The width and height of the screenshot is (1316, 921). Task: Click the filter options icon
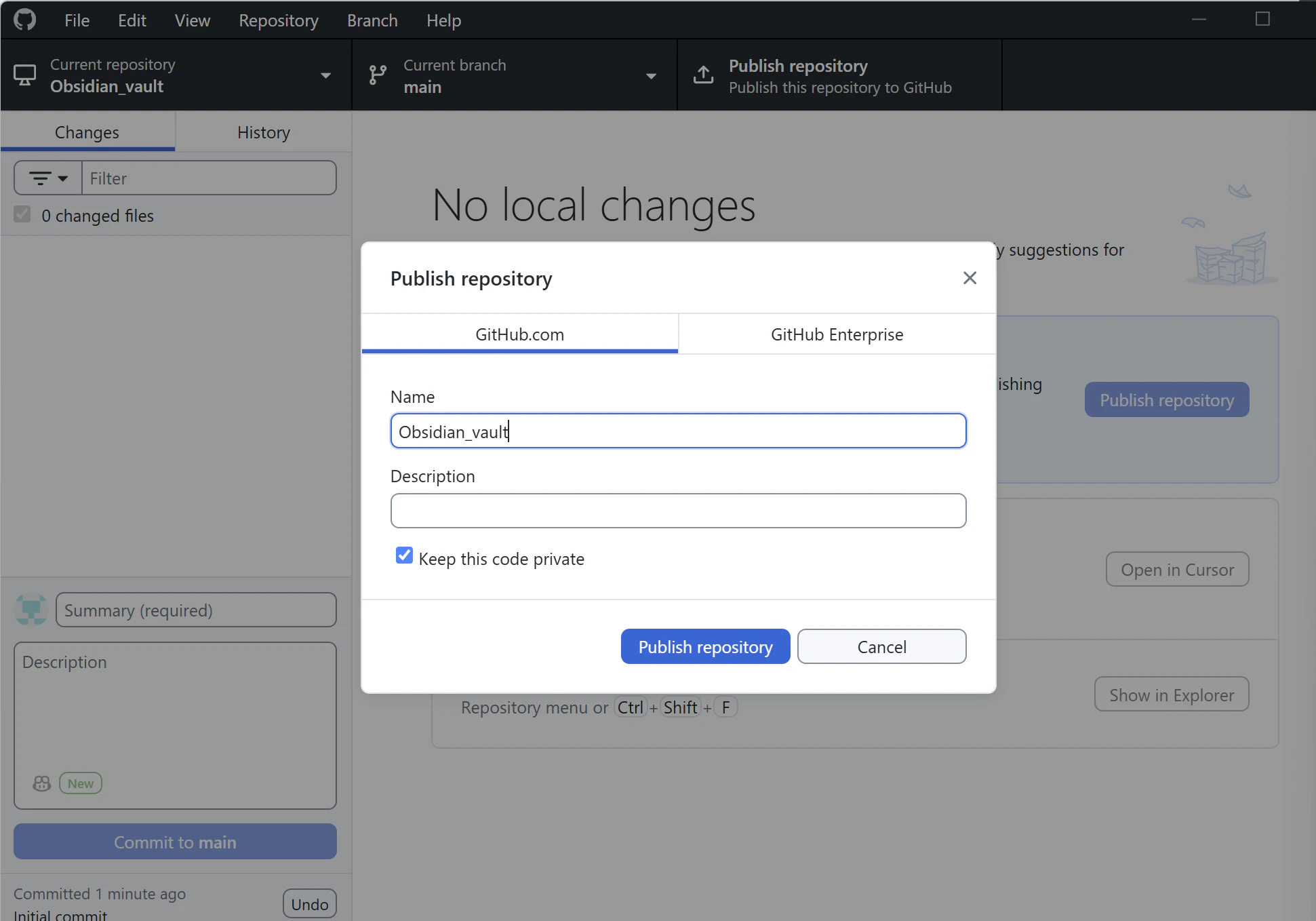(41, 178)
